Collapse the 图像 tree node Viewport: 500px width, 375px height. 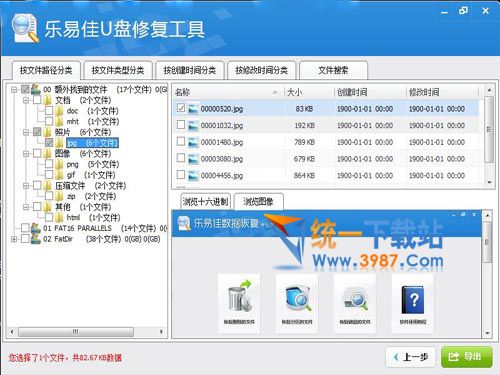point(26,153)
